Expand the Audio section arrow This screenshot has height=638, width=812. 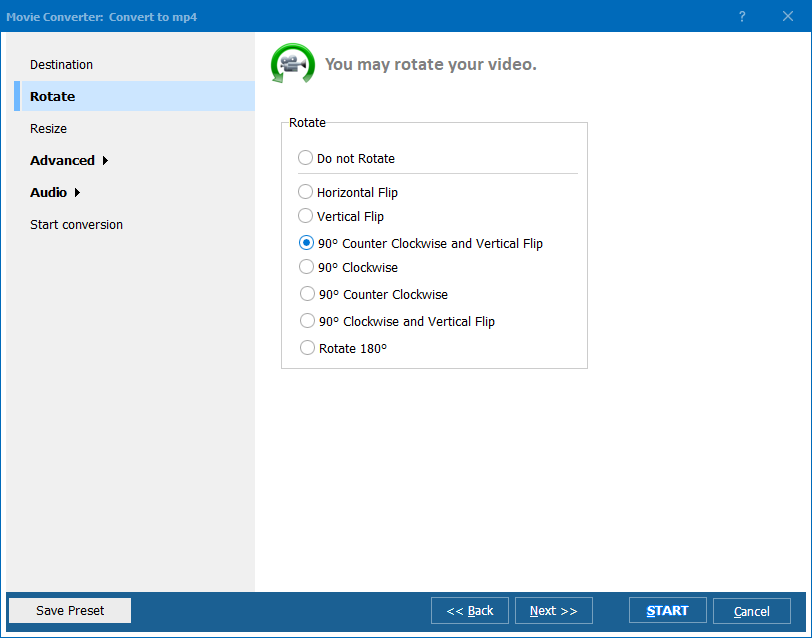coord(77,193)
